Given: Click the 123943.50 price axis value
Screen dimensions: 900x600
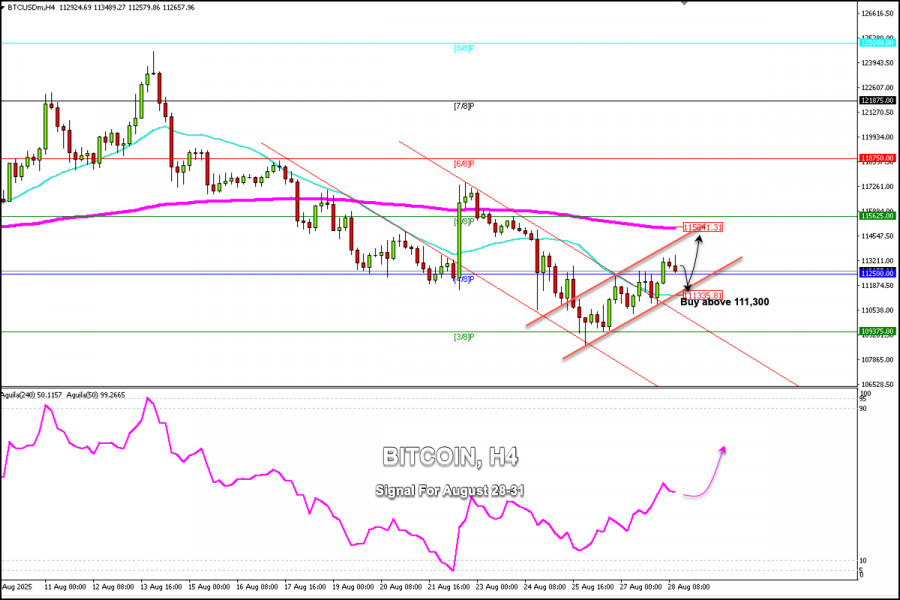Looking at the screenshot, I should pyautogui.click(x=877, y=63).
